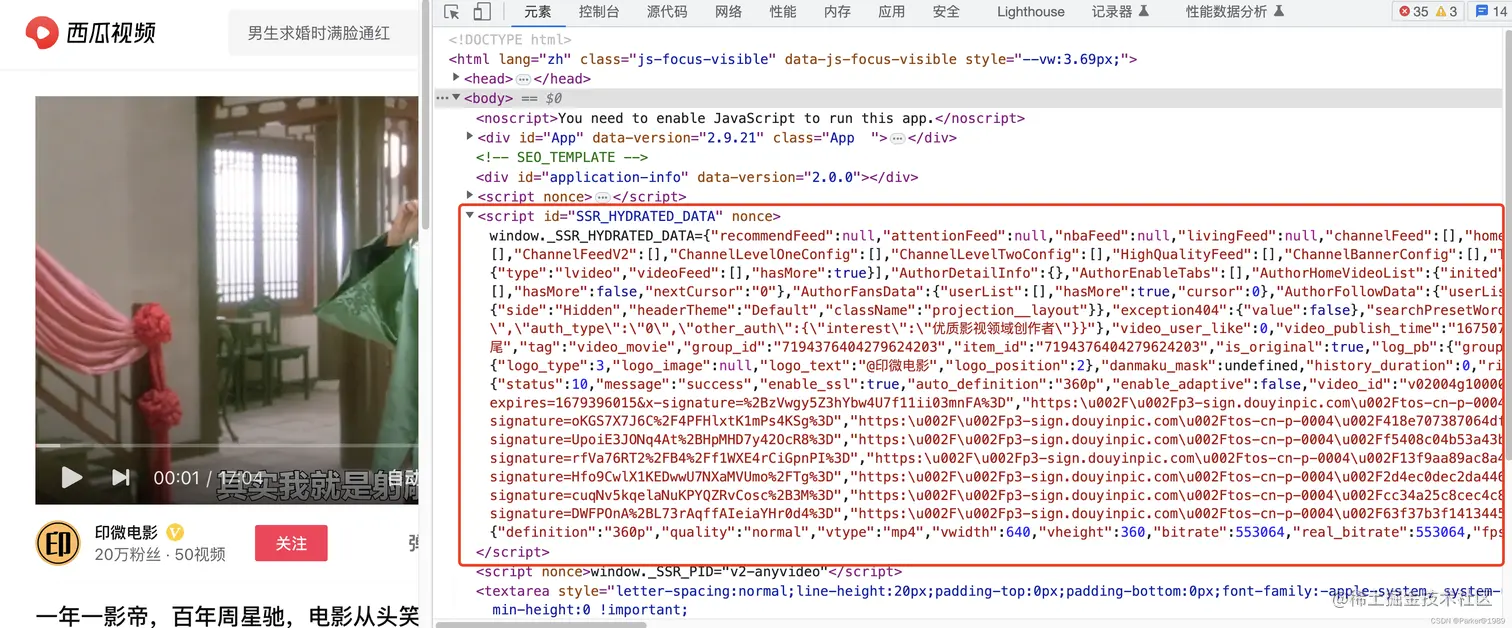Click the search box with 男生求婚时满脸通红
This screenshot has width=1512, height=628.
coord(323,33)
